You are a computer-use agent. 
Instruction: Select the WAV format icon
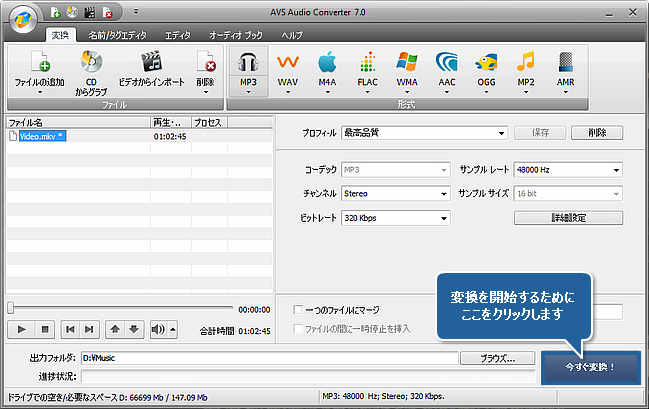(288, 62)
